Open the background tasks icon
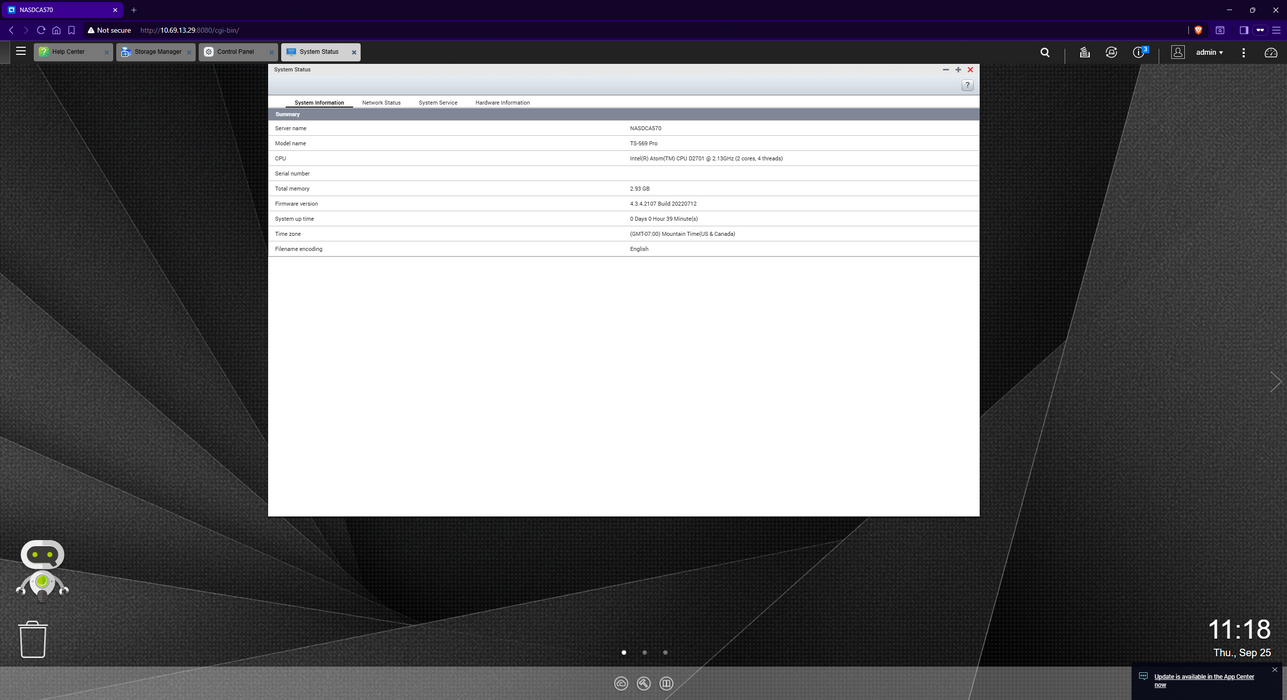Image resolution: width=1287 pixels, height=700 pixels. (x=1084, y=52)
